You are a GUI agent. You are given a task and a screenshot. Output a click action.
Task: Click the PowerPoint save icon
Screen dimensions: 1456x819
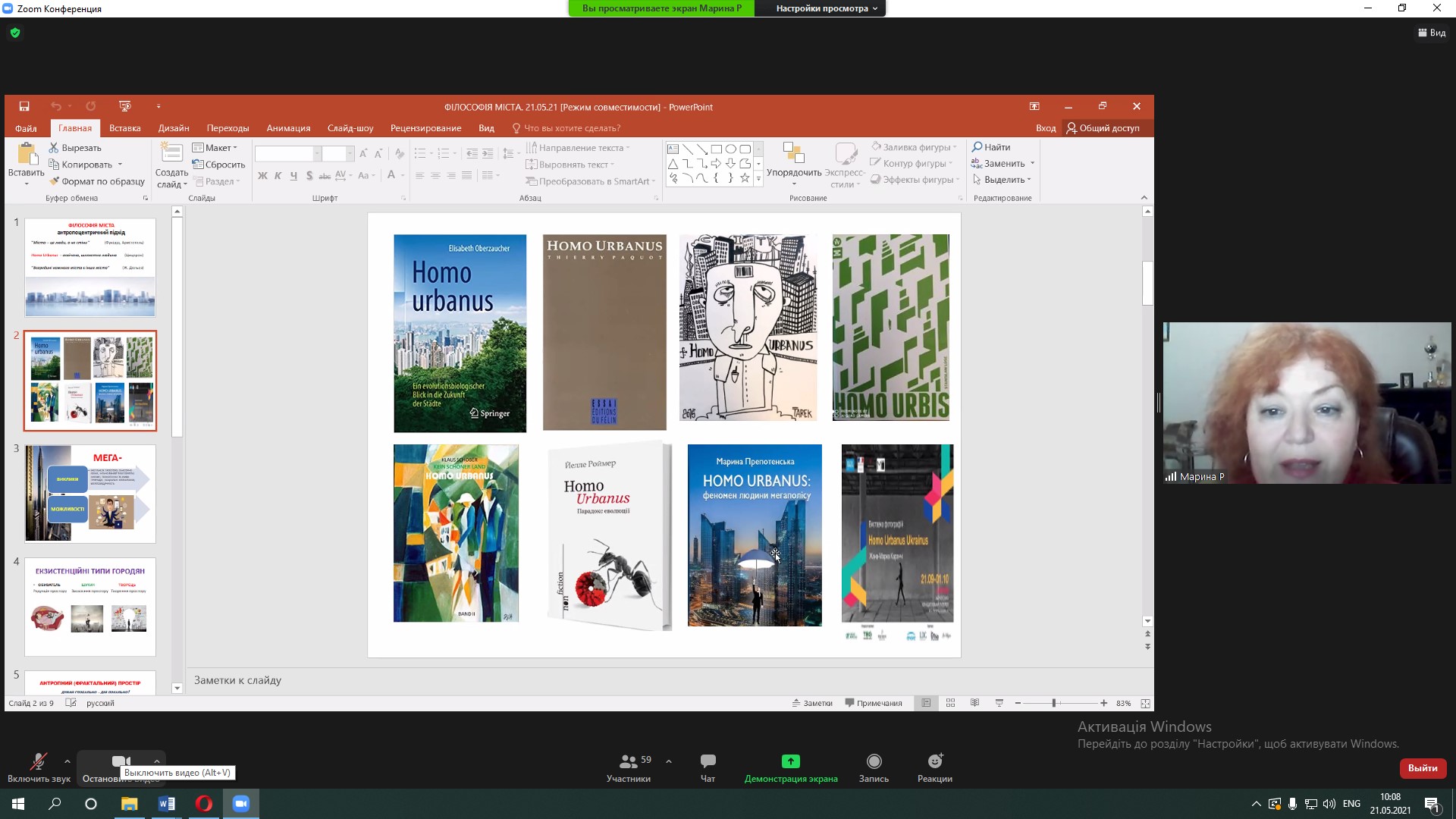24,106
